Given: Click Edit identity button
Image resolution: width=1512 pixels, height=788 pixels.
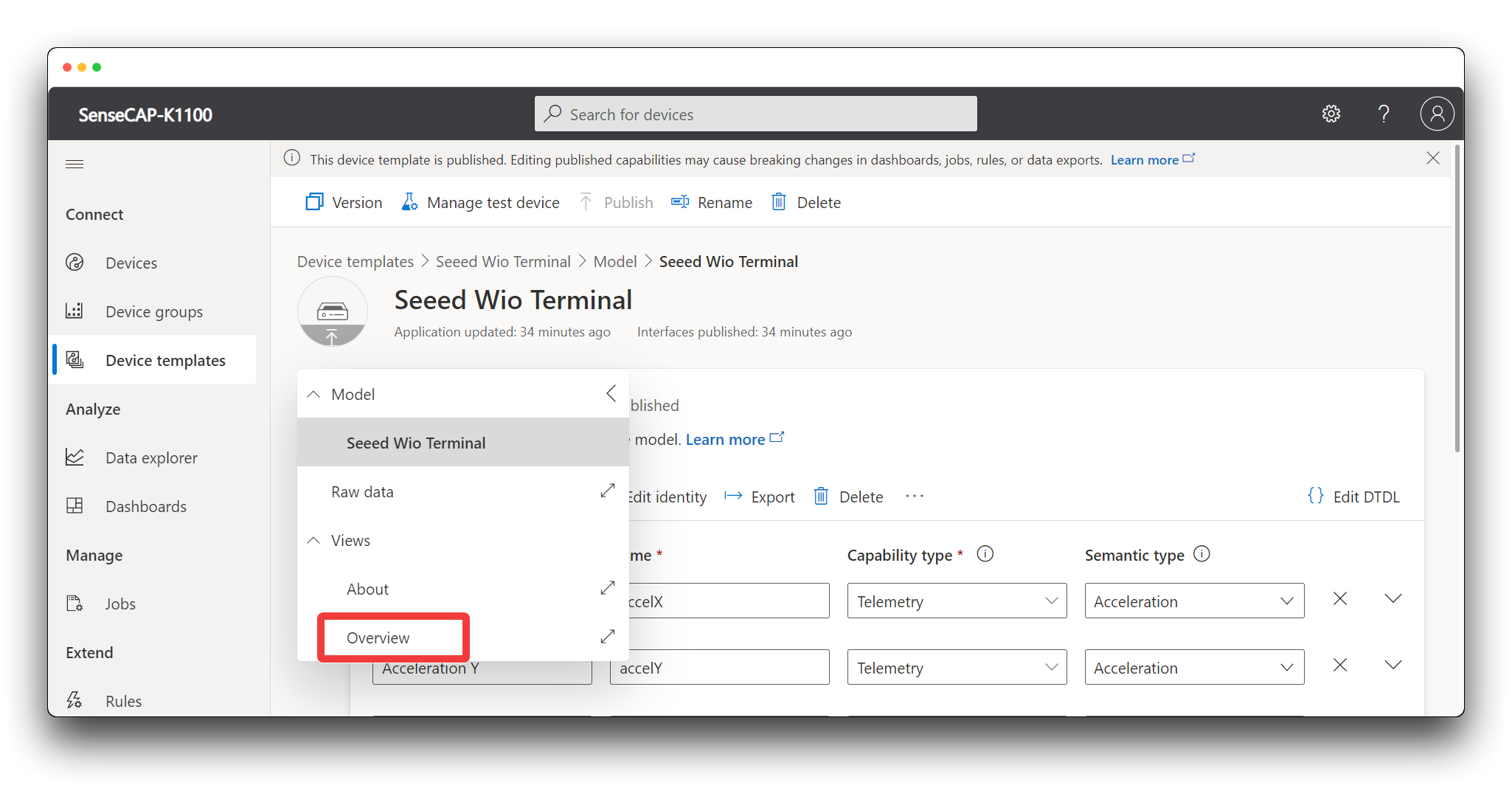Looking at the screenshot, I should [667, 497].
